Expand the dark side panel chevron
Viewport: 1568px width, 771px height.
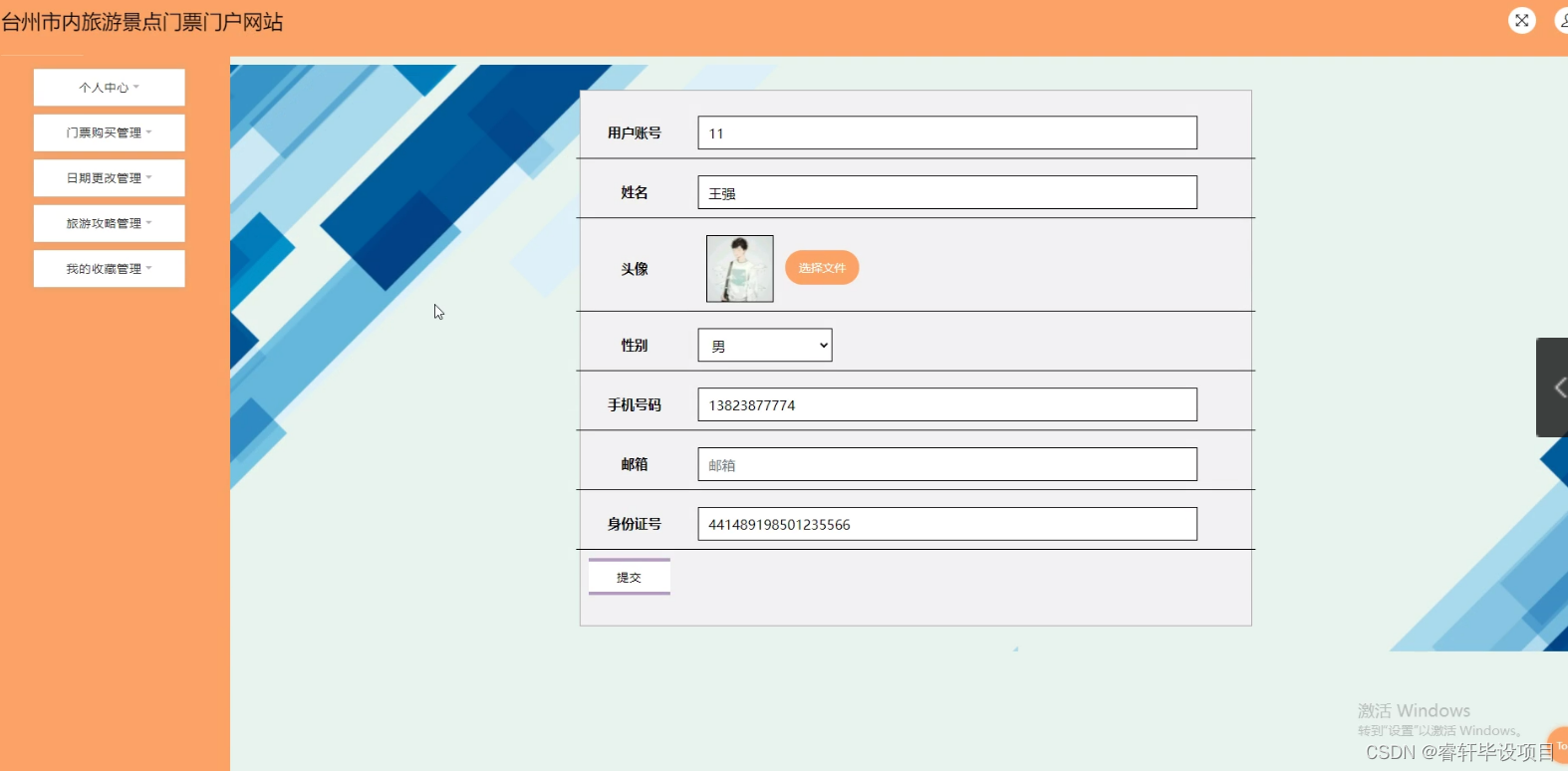pyautogui.click(x=1553, y=387)
